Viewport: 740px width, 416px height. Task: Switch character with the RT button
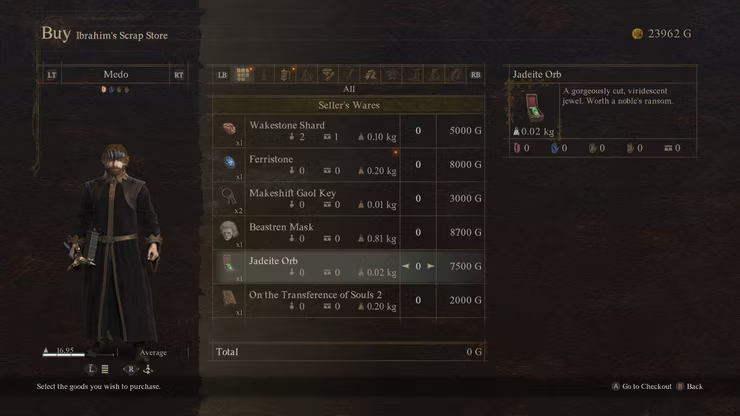[x=179, y=75]
